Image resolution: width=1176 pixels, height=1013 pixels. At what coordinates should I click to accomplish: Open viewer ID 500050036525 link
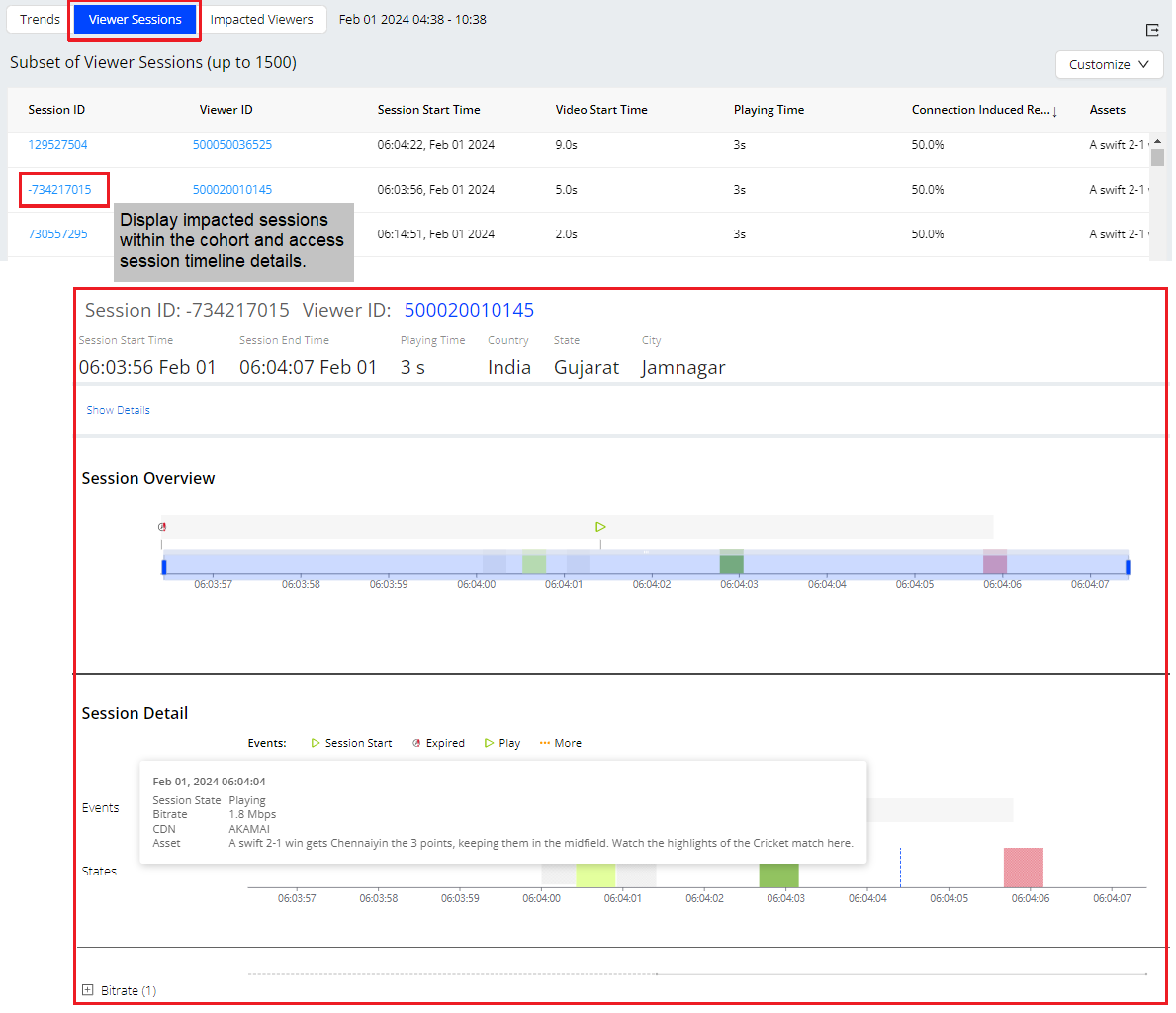pos(231,145)
